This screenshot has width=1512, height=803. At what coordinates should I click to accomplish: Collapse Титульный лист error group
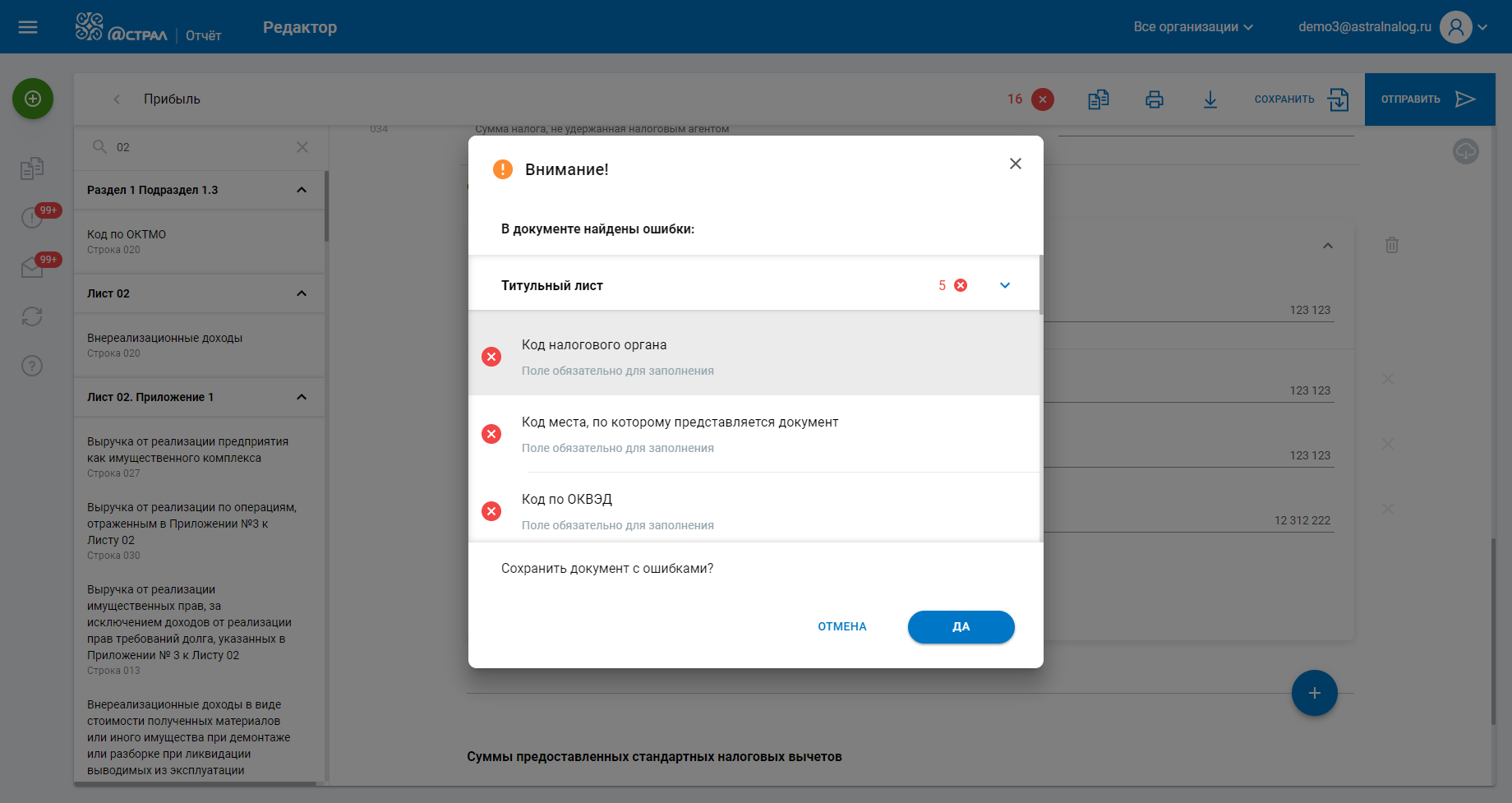1005,285
